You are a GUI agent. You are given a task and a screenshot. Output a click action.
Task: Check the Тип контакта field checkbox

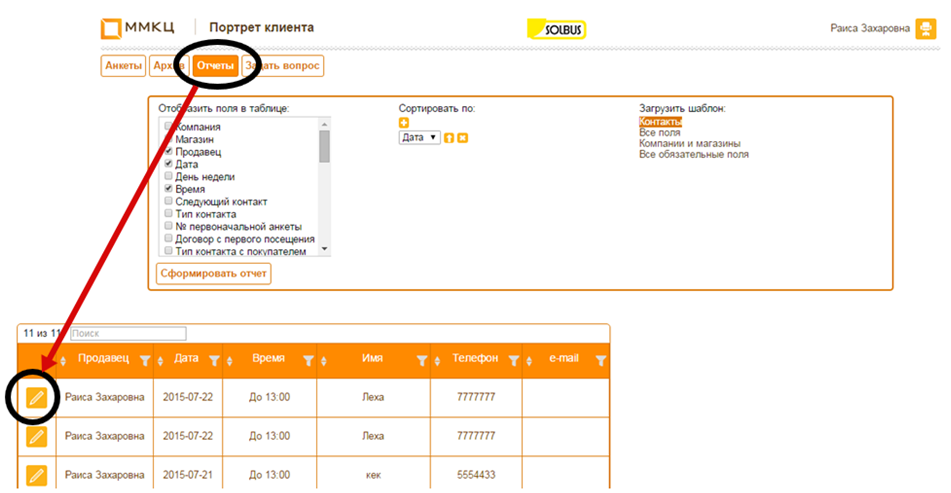pos(169,213)
